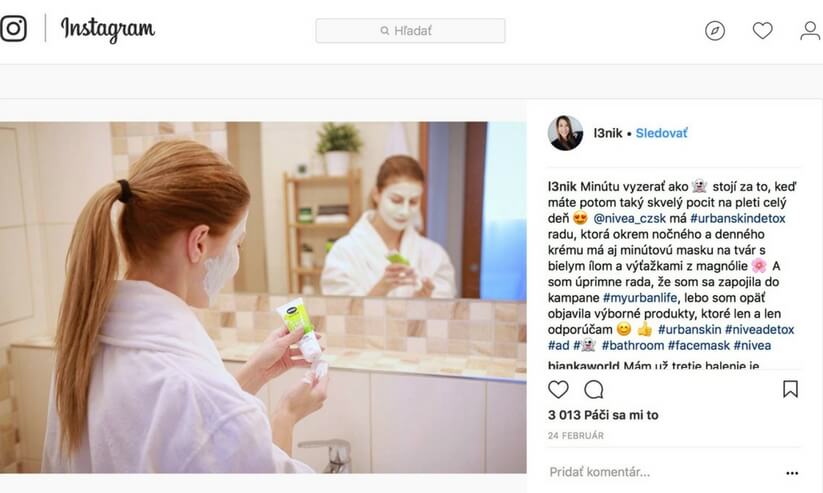The height and width of the screenshot is (493, 823).
Task: Open the three-dot more options menu
Action: pos(792,473)
